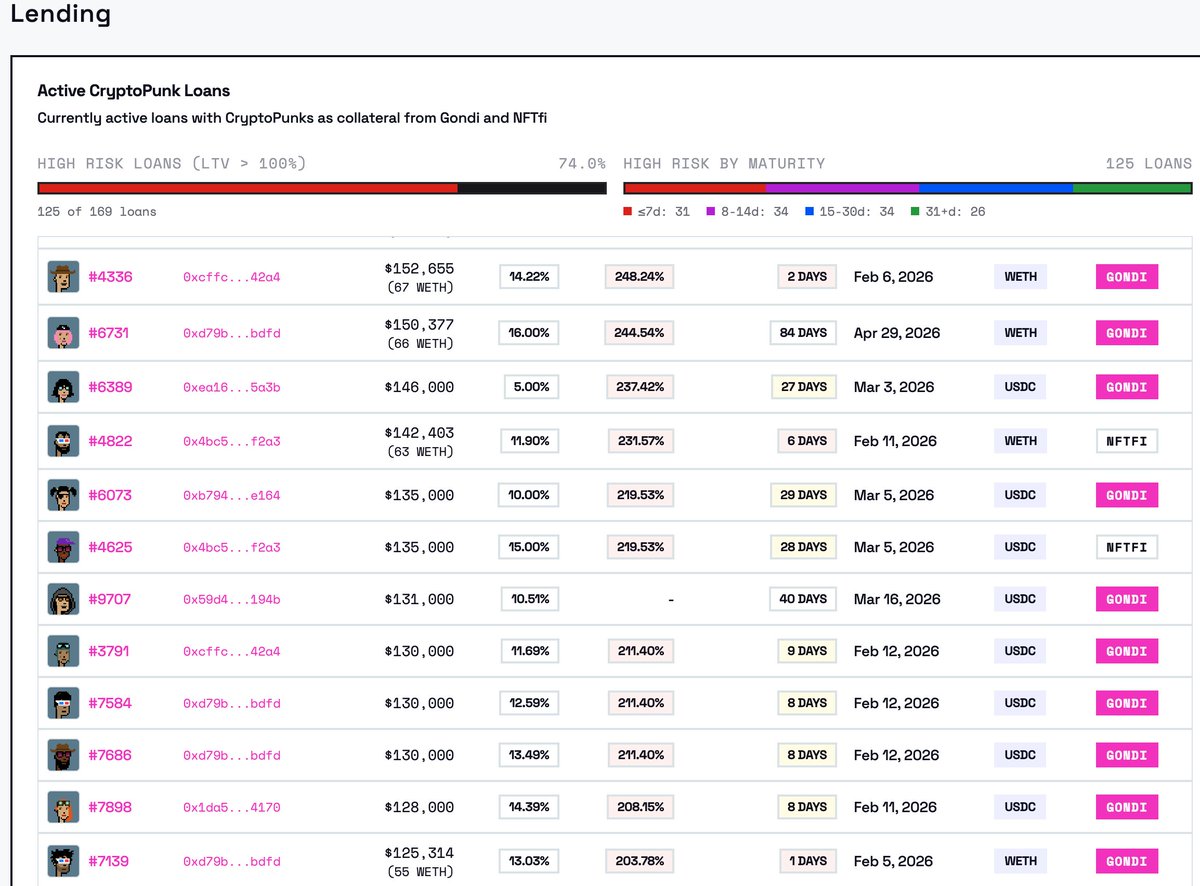Click the Lending page heading

[61, 15]
